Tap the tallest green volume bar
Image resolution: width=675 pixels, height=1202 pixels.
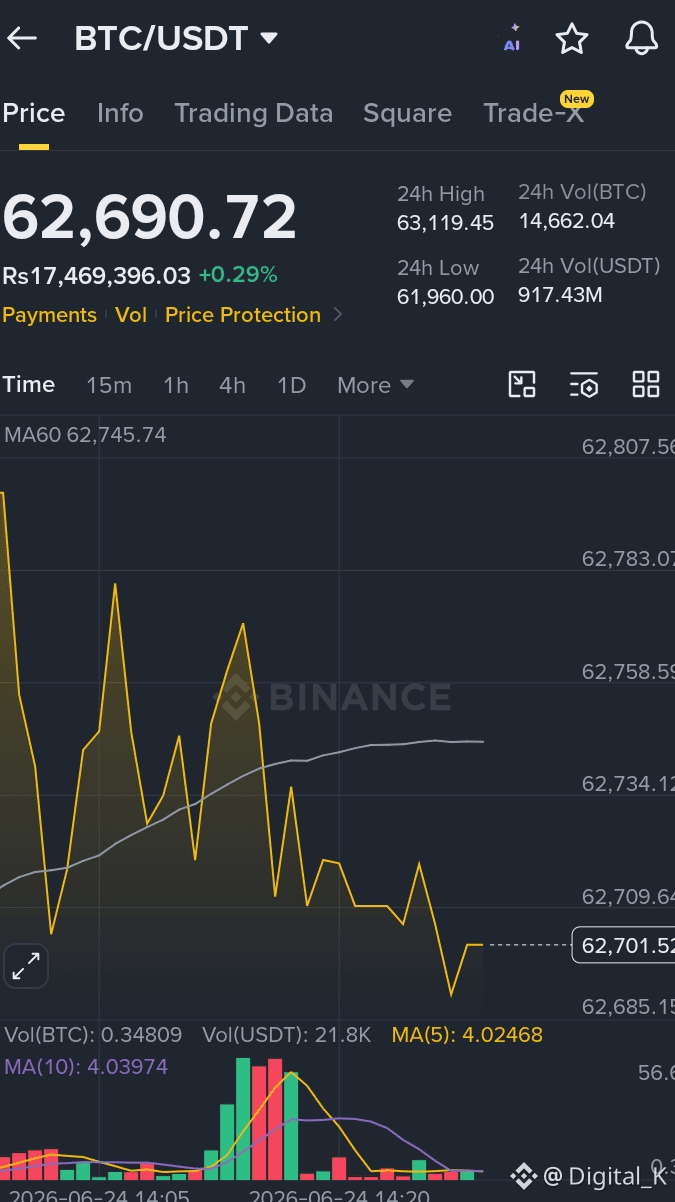point(243,1118)
